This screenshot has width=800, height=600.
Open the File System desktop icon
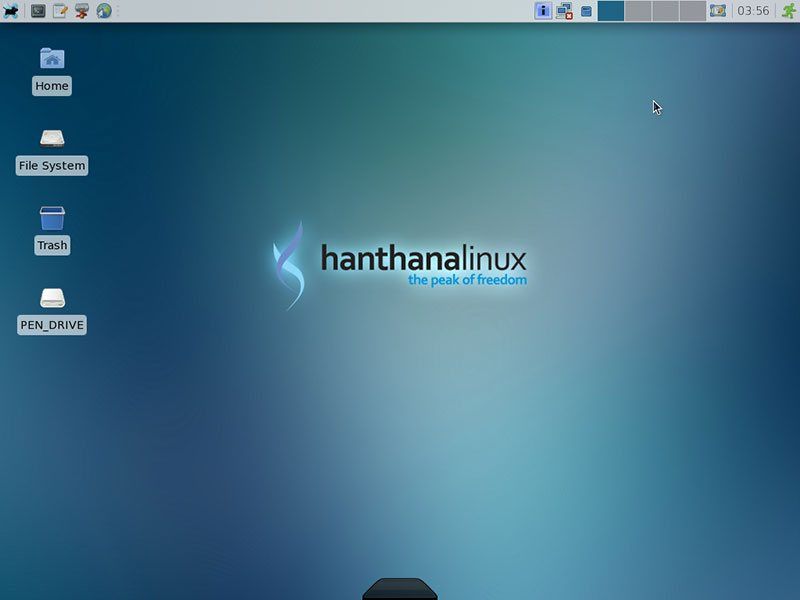coord(51,140)
